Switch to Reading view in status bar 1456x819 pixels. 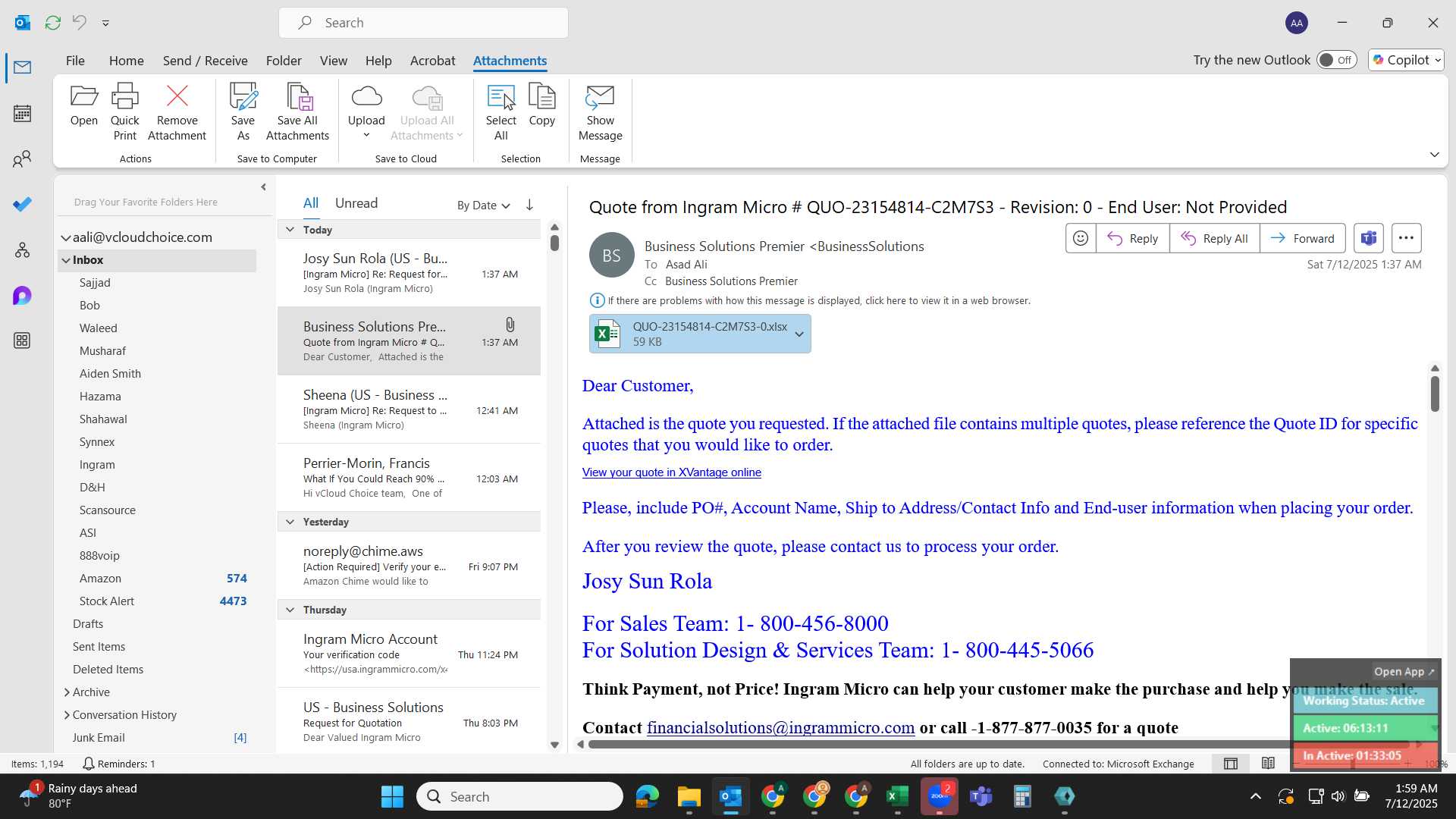[1268, 764]
